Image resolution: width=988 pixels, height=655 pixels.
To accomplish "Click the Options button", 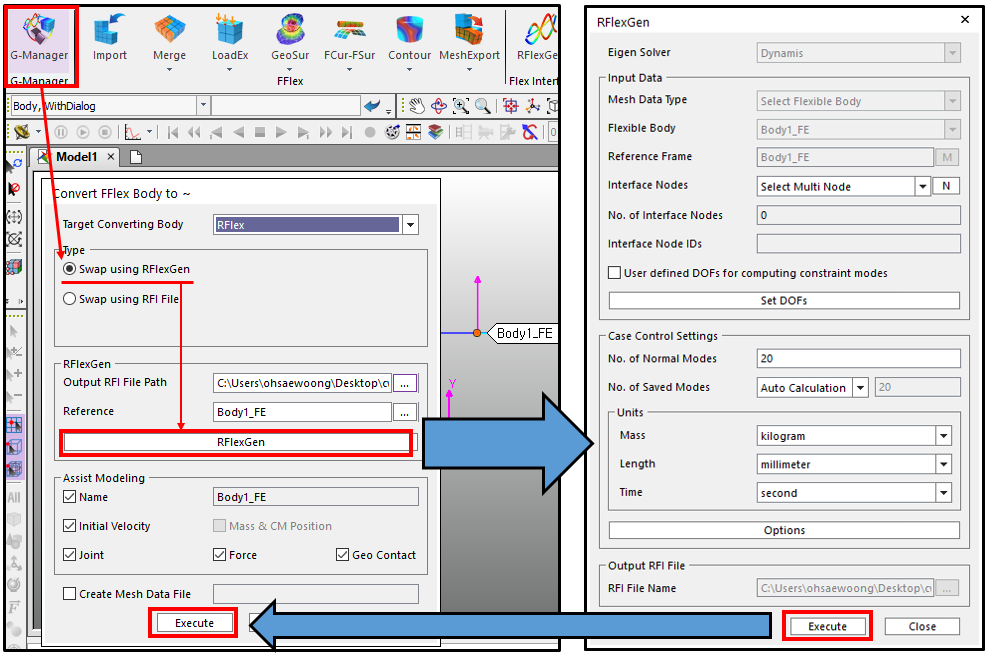I will tap(784, 530).
